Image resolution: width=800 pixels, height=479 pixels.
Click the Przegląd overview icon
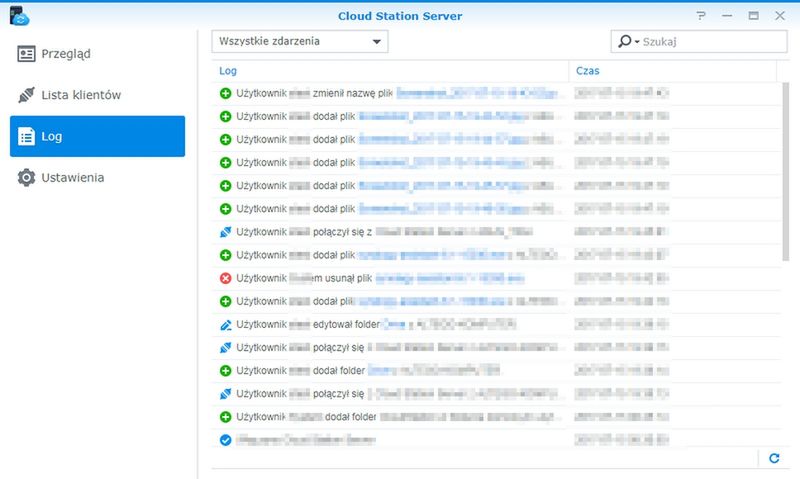pos(26,54)
